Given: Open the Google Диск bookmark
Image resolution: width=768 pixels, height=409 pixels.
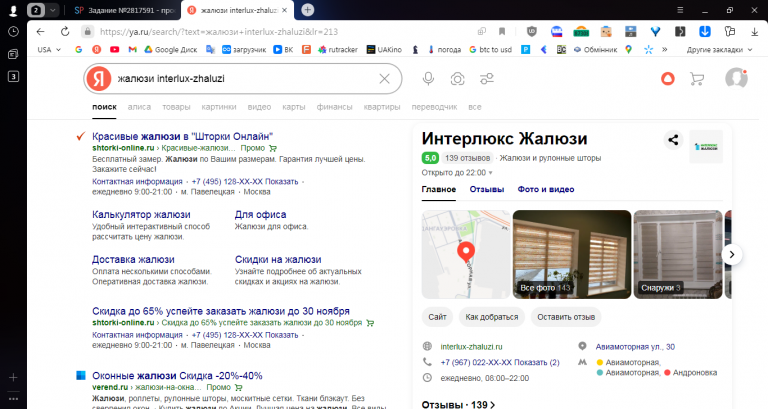Looking at the screenshot, I should tap(170, 49).
